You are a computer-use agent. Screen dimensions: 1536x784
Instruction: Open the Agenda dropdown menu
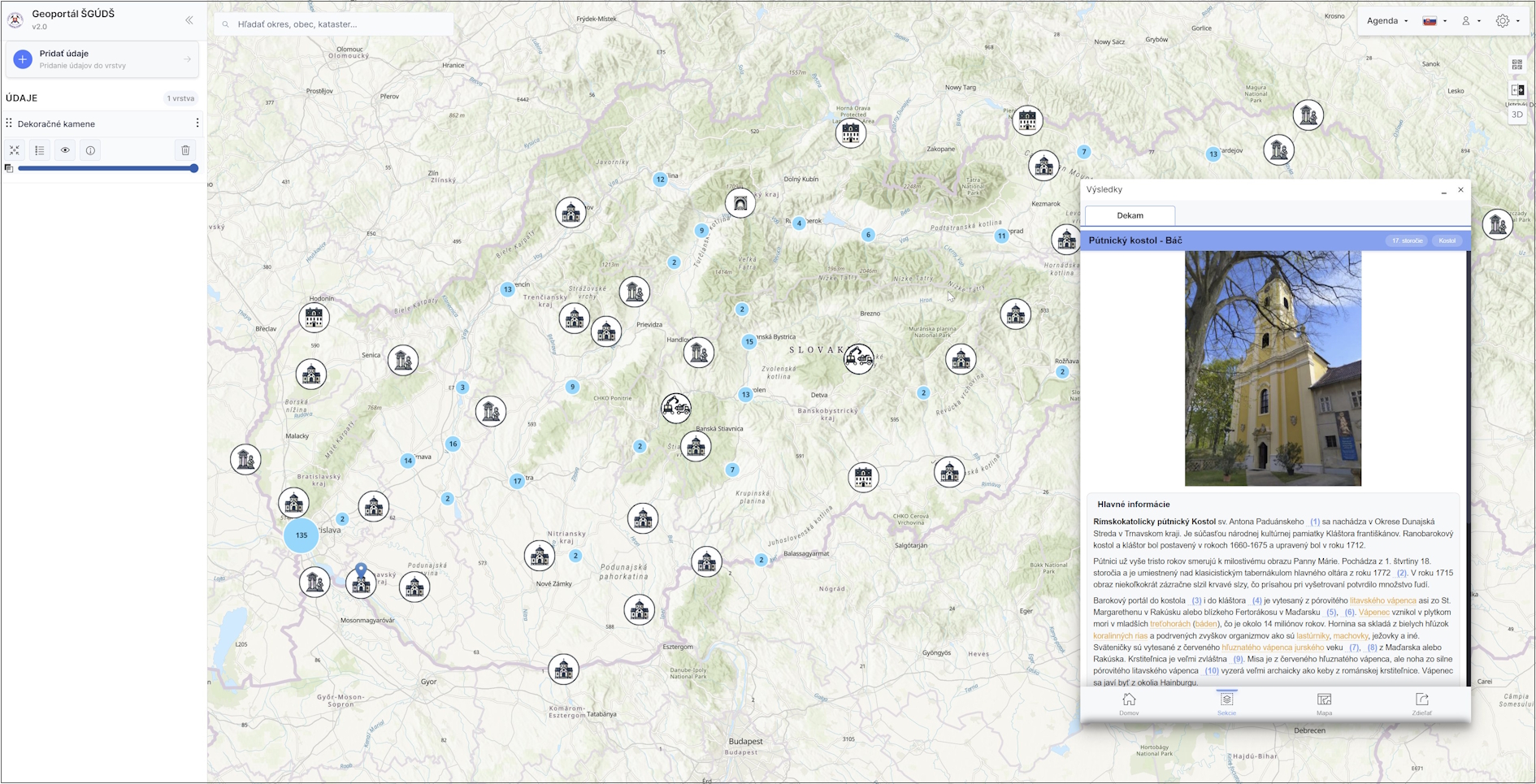(x=1386, y=21)
